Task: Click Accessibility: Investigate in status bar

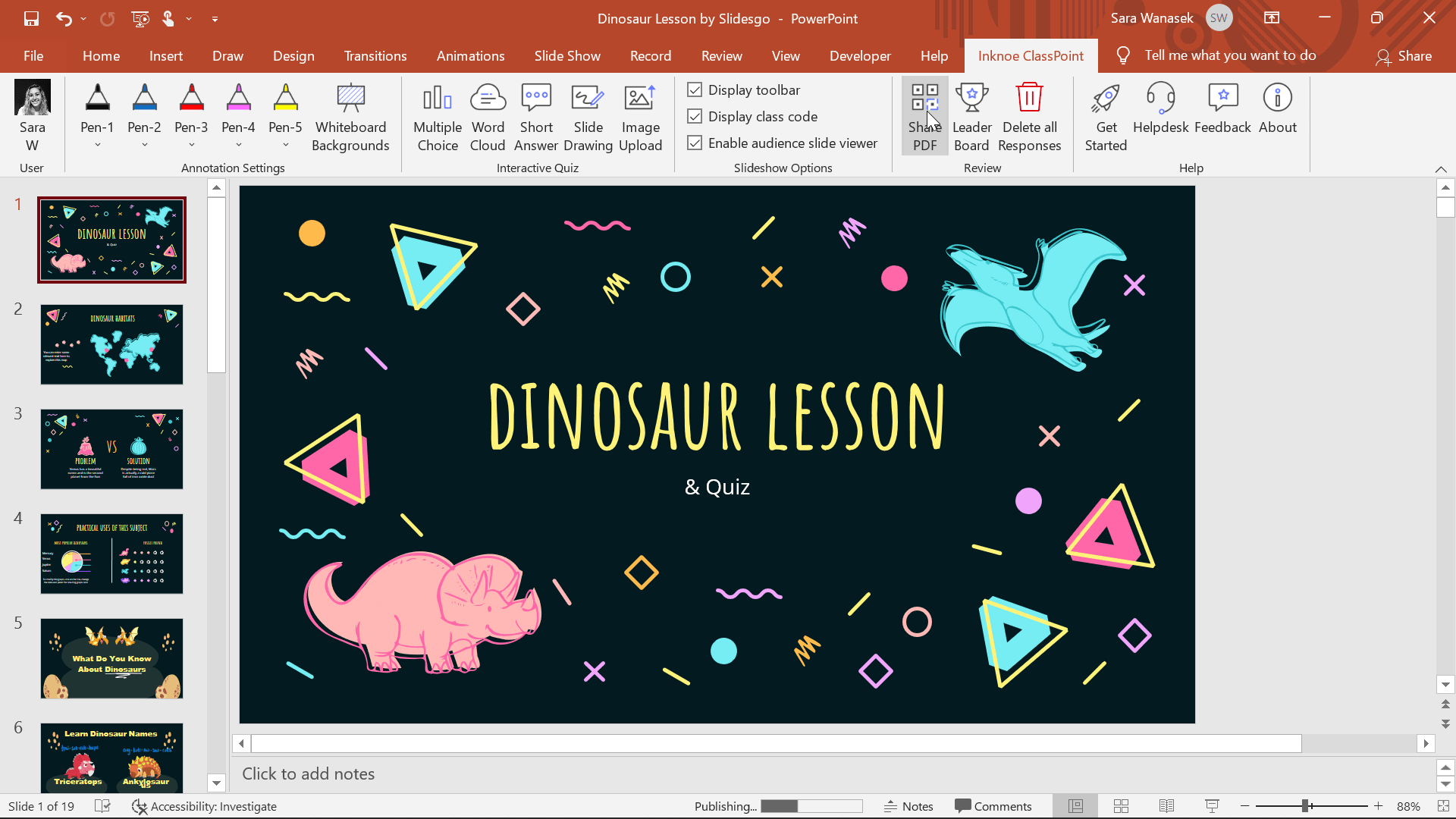Action: click(204, 806)
